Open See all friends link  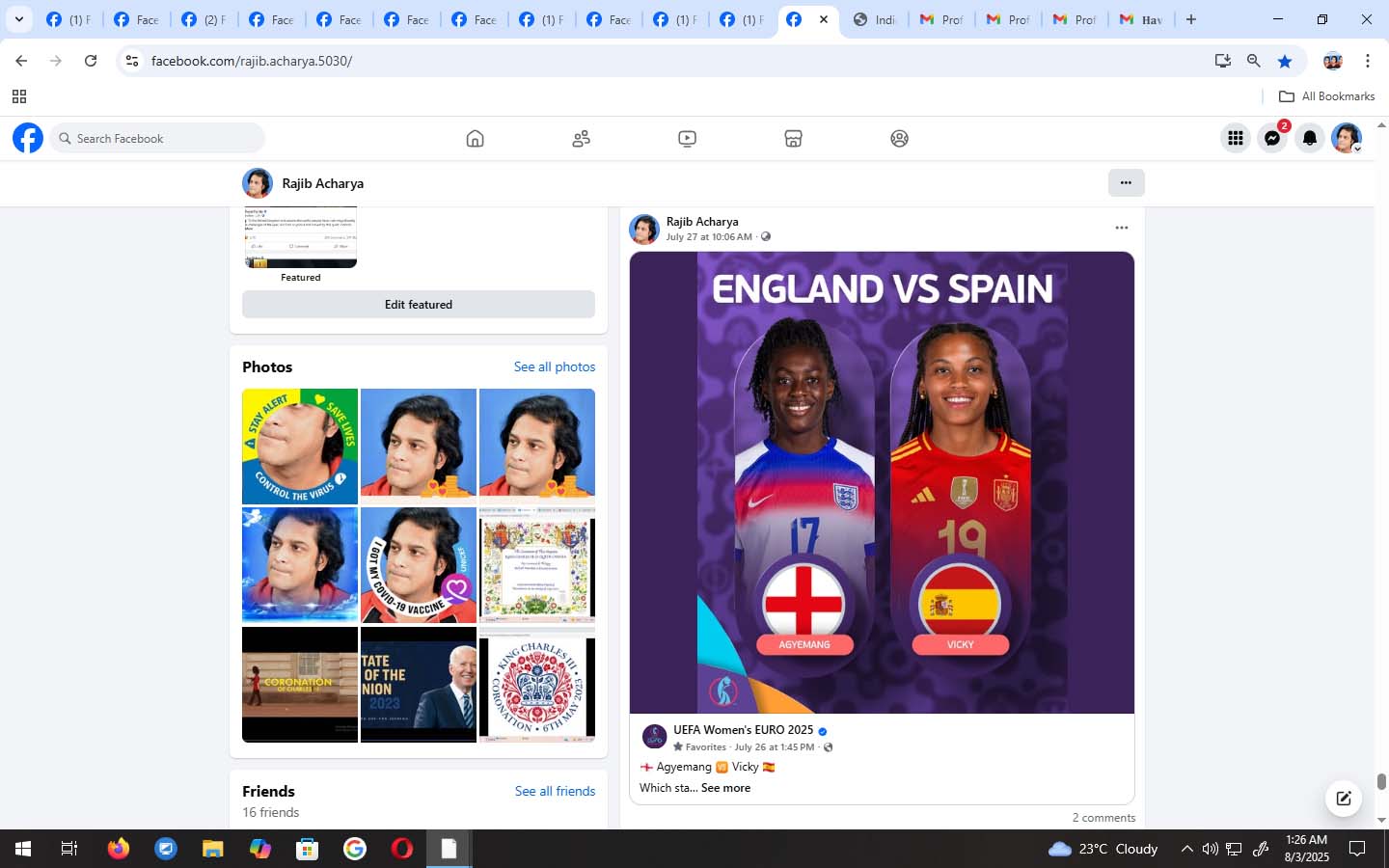[x=555, y=791]
